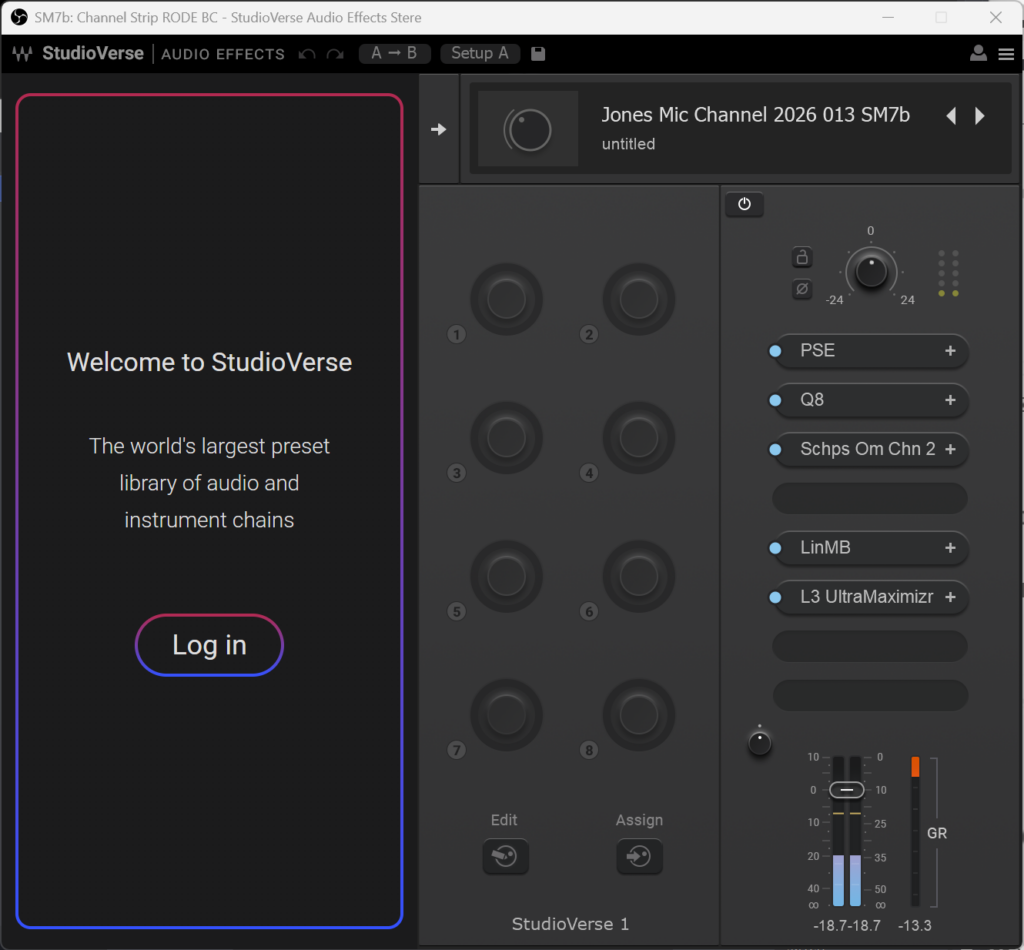The image size is (1024, 950).
Task: Collapse the browser panel with the arrow
Action: [438, 129]
